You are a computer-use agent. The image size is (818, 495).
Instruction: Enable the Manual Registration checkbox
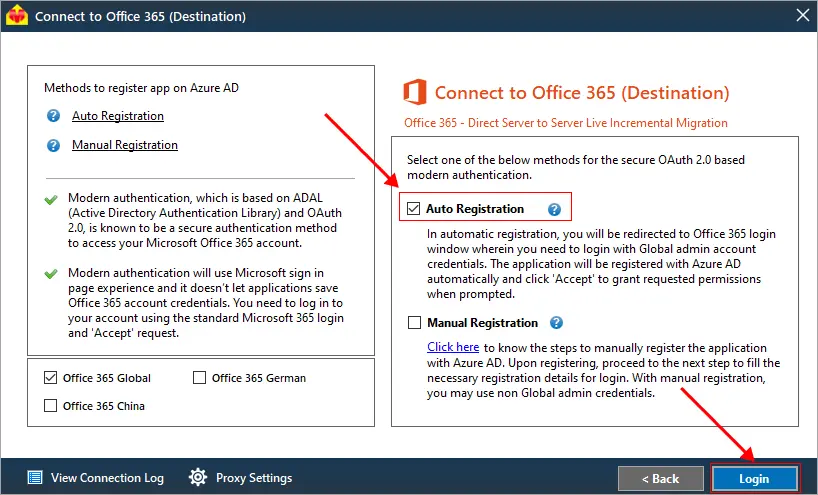pos(414,323)
